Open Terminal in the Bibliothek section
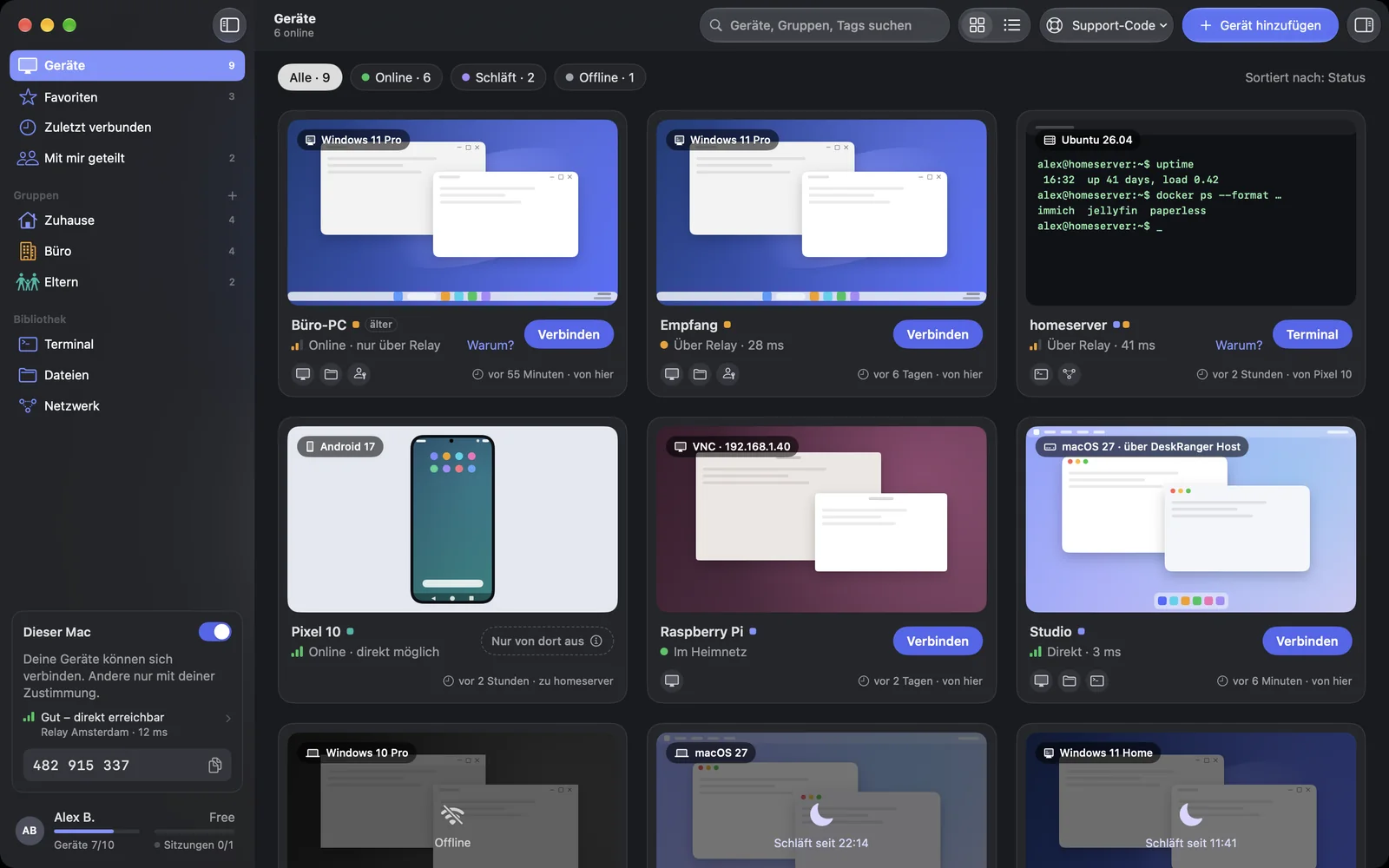Screen dimensions: 1389x868 coord(127,344)
